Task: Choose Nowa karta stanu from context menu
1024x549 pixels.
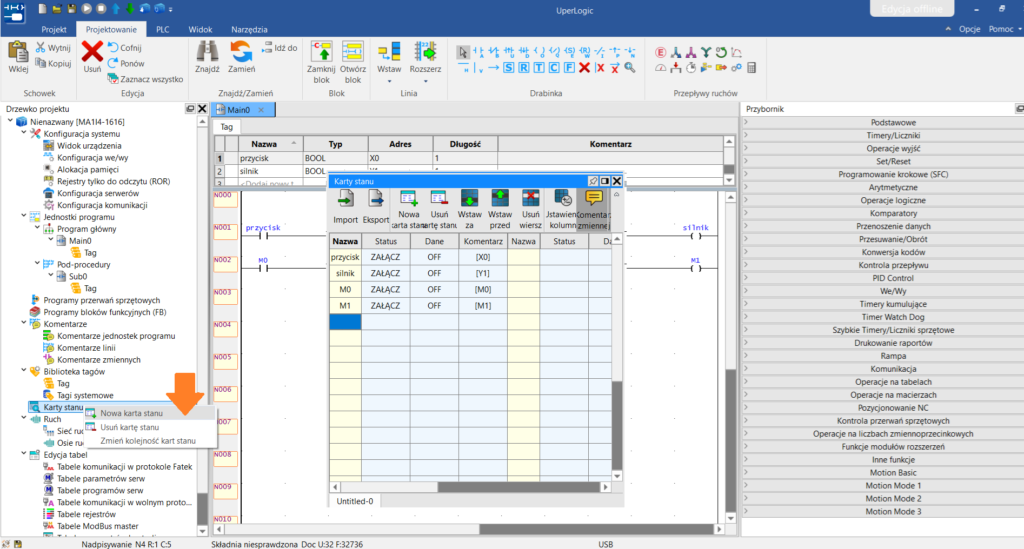Action: click(x=149, y=413)
